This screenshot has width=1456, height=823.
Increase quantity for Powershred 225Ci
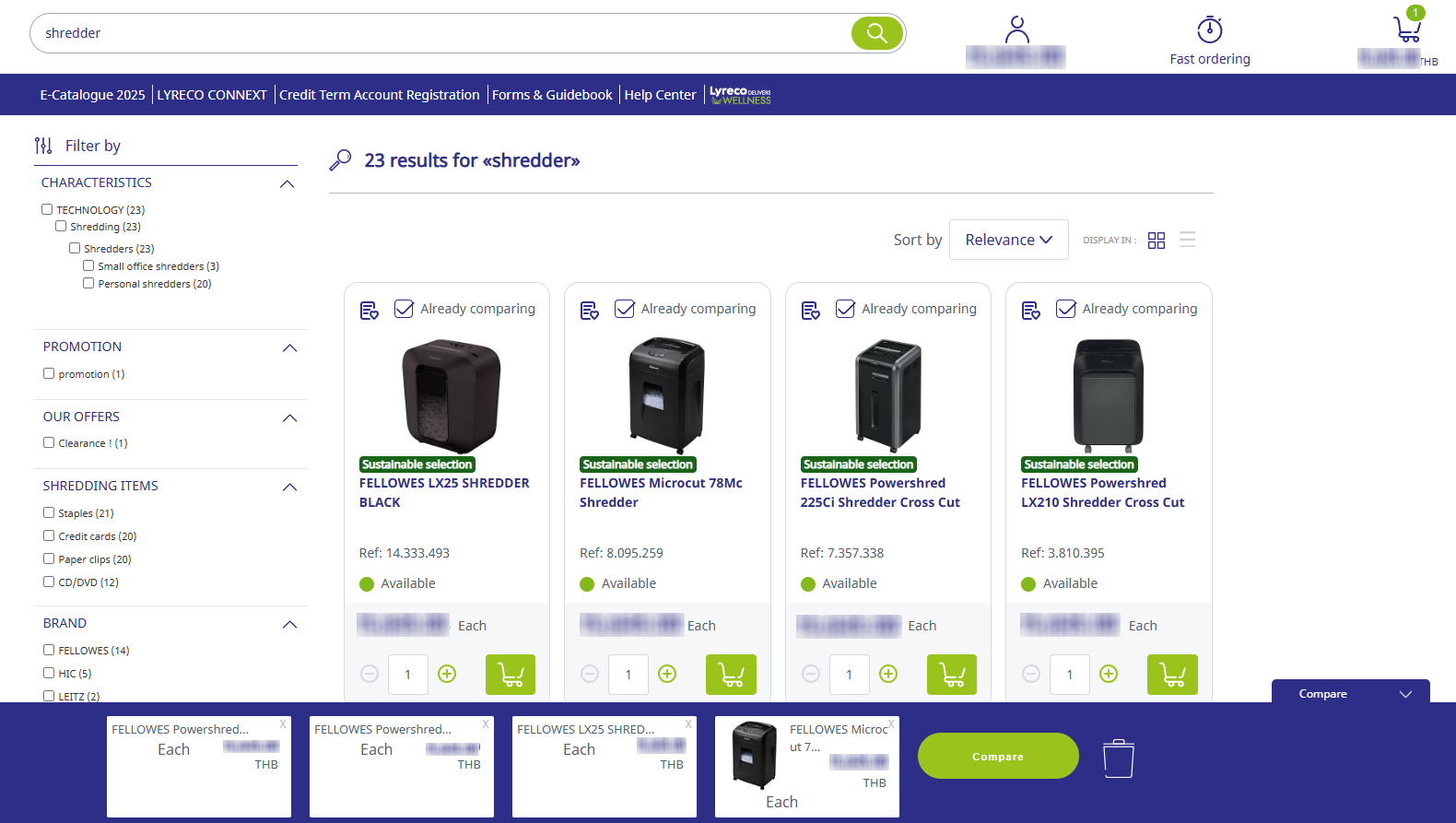(x=888, y=674)
